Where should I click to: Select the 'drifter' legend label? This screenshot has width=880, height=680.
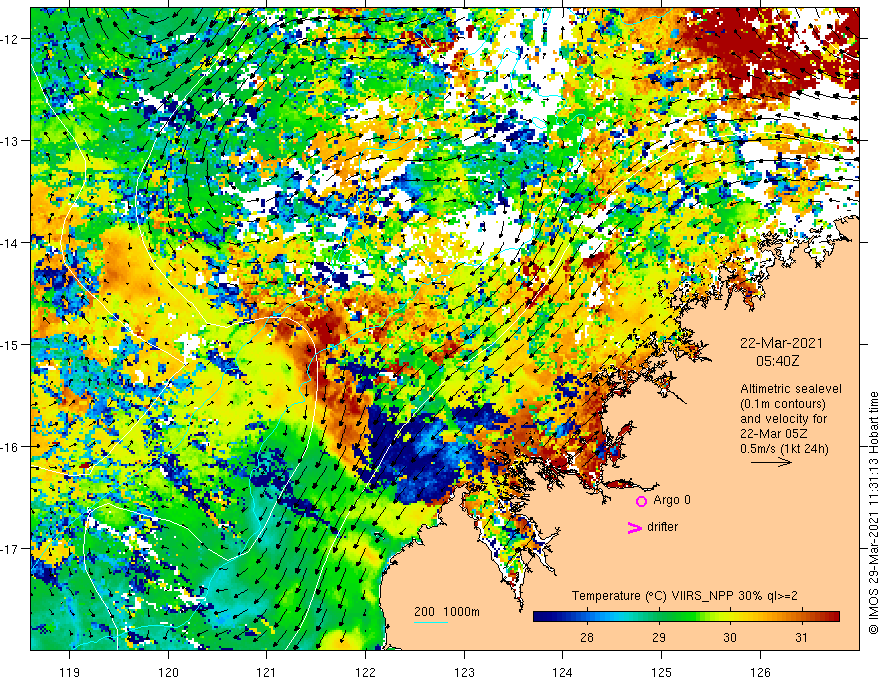point(662,527)
